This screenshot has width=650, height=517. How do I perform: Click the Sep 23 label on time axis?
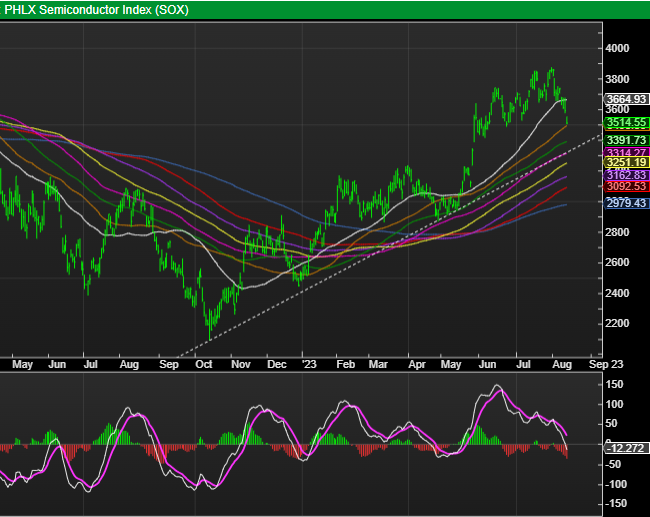606,364
